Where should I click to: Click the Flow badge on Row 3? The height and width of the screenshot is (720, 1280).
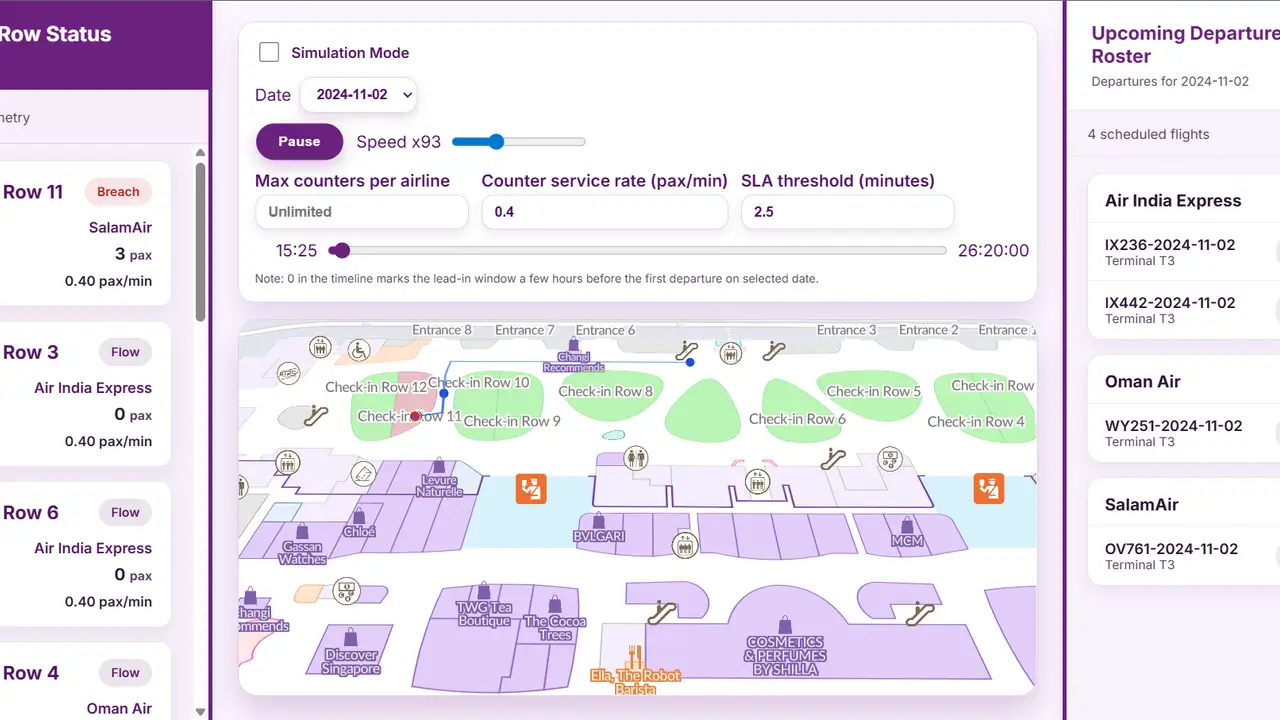tap(125, 352)
